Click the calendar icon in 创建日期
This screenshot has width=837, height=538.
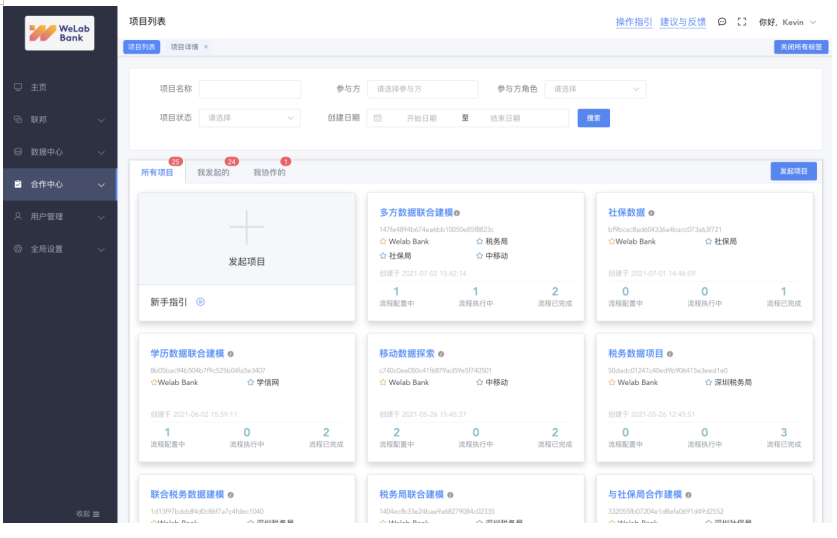(377, 118)
